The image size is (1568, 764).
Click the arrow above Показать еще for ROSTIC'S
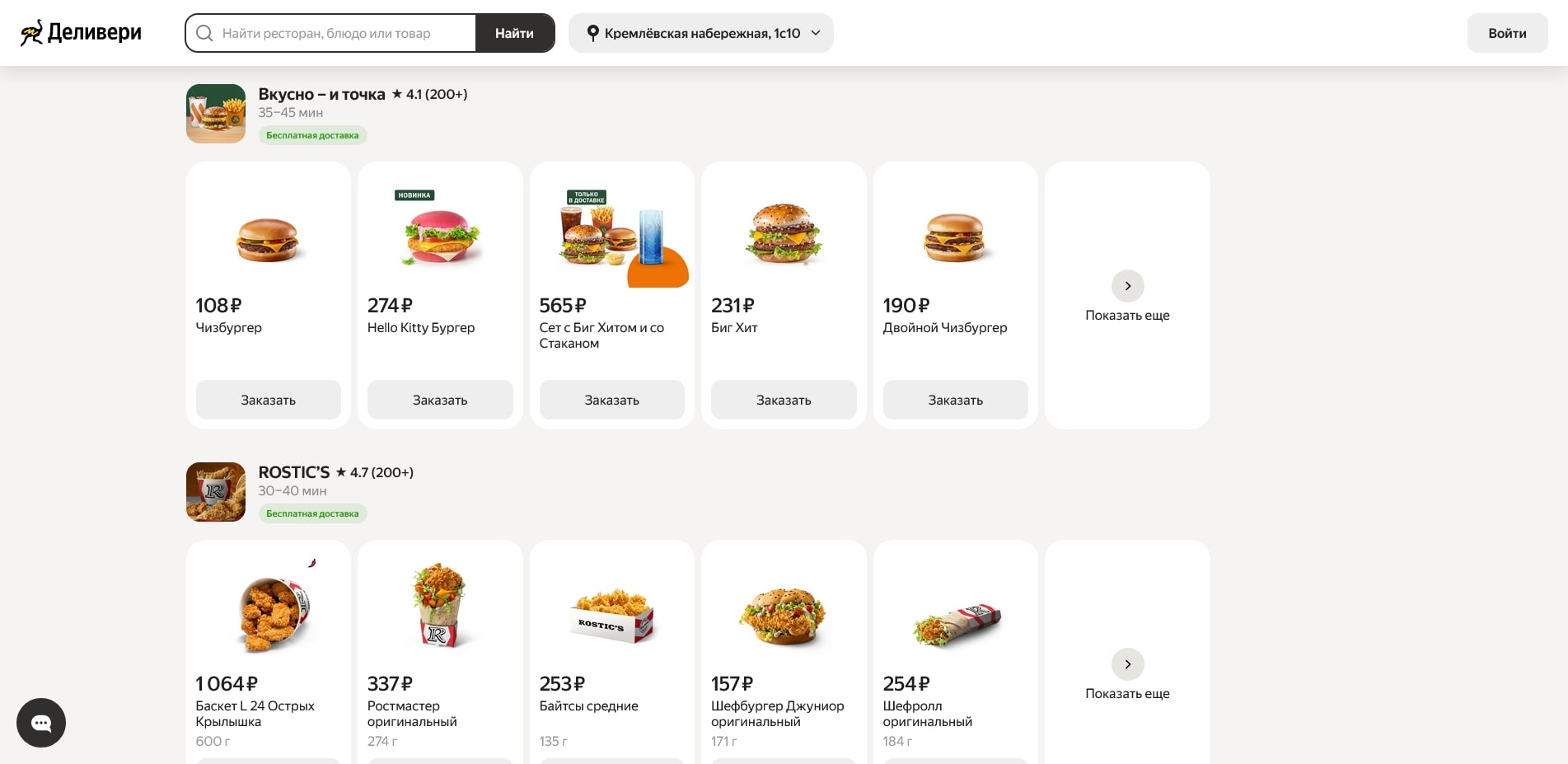pyautogui.click(x=1127, y=664)
